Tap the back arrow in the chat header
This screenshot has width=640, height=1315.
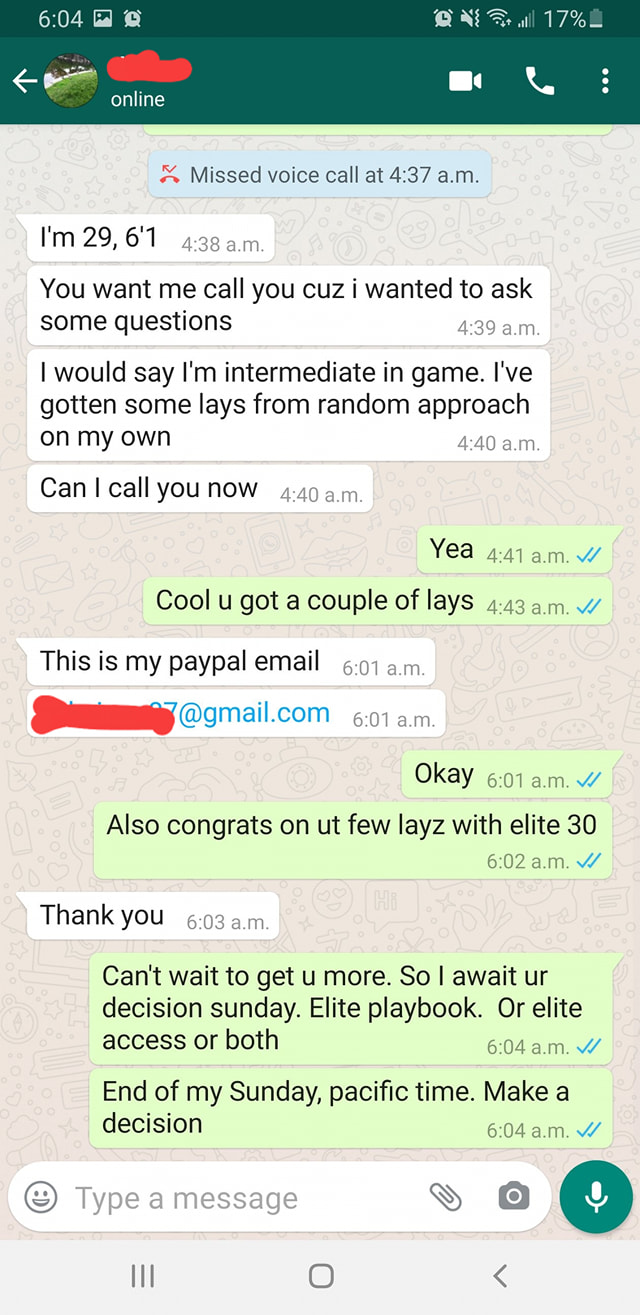point(24,82)
